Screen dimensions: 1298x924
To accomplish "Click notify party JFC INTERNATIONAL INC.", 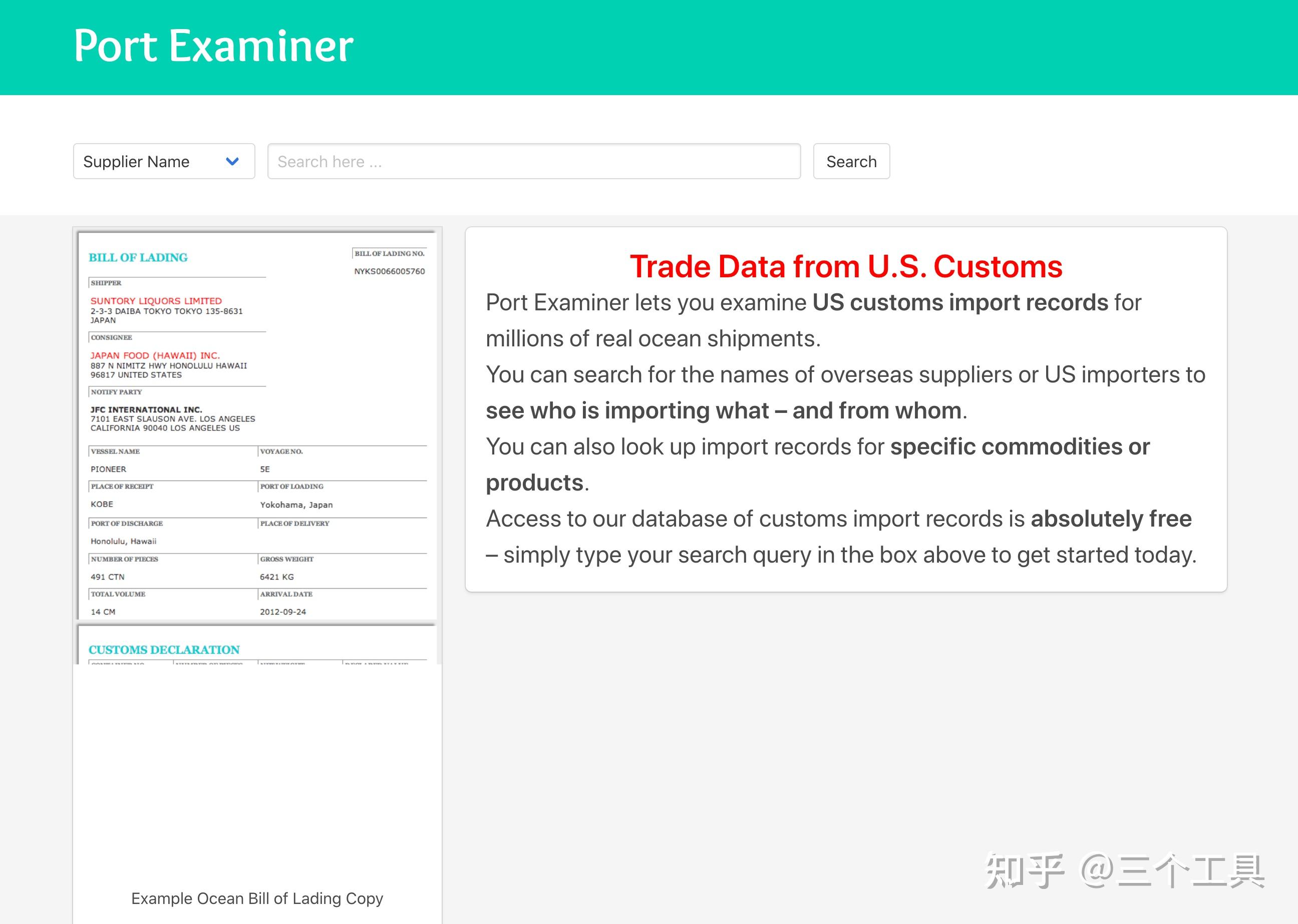I will point(146,409).
